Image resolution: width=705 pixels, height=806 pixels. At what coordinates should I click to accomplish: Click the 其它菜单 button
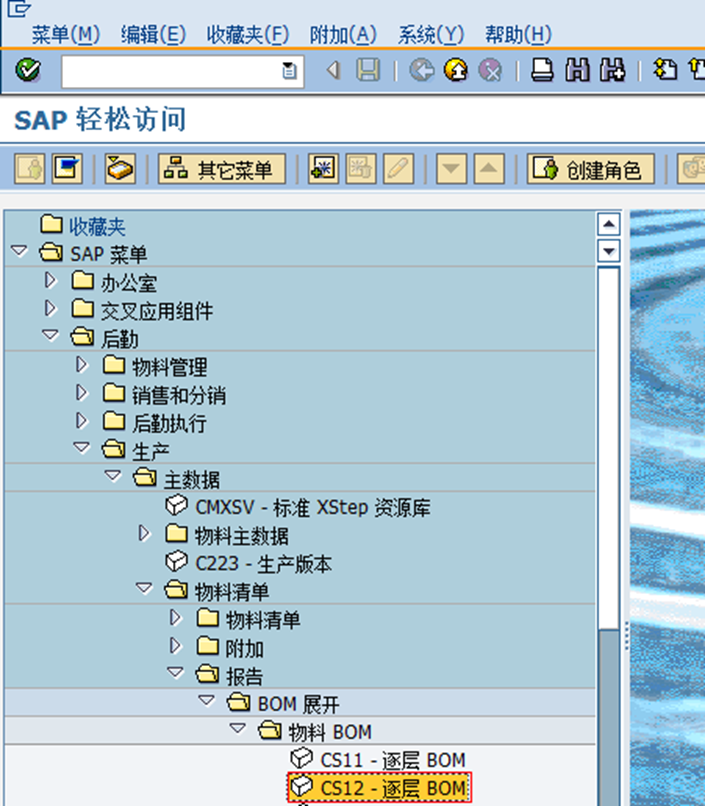[x=221, y=169]
